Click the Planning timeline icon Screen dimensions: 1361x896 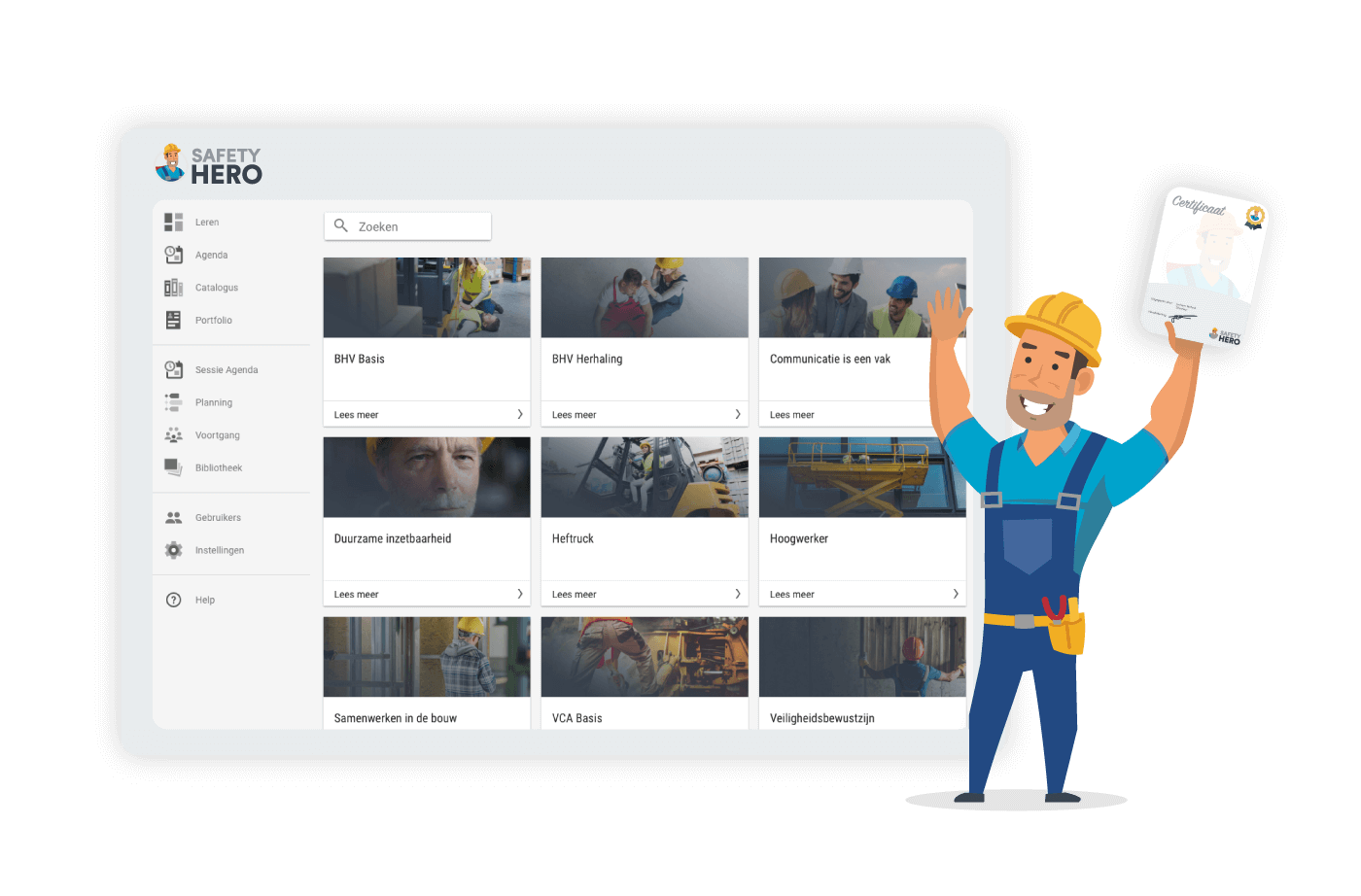coord(173,402)
